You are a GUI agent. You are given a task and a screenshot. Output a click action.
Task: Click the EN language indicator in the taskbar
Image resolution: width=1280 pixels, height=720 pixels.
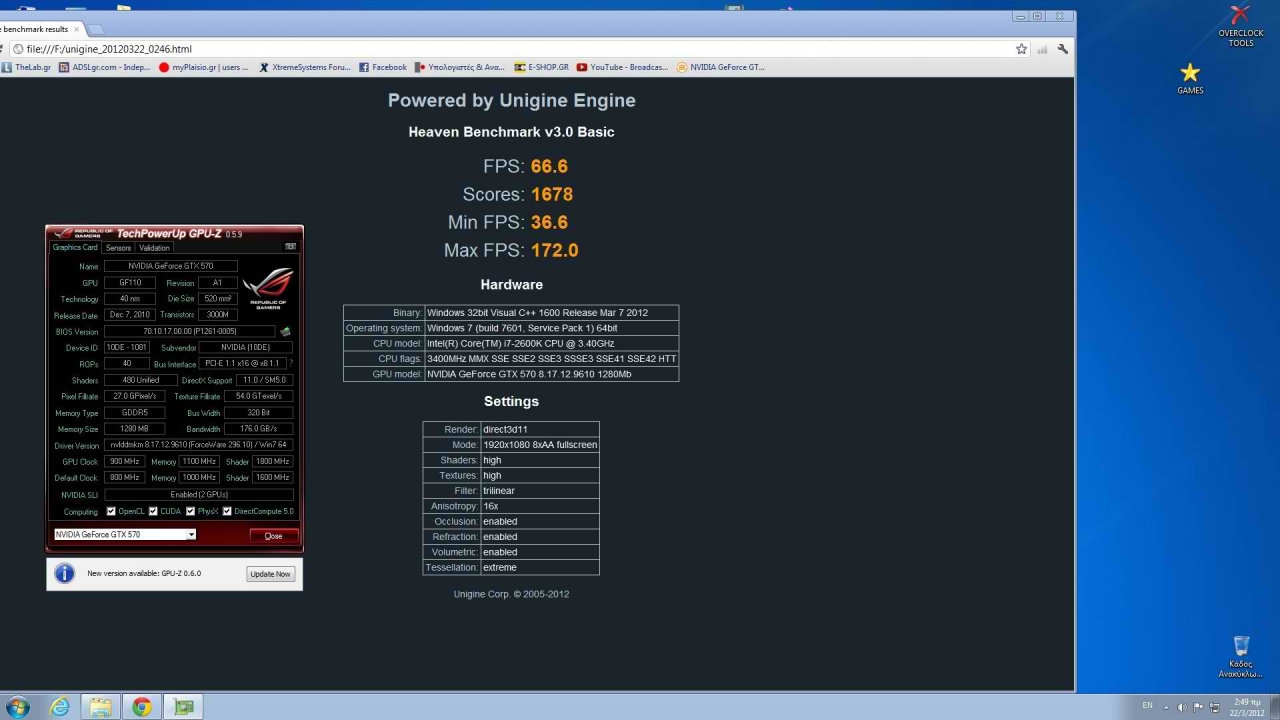click(1147, 706)
